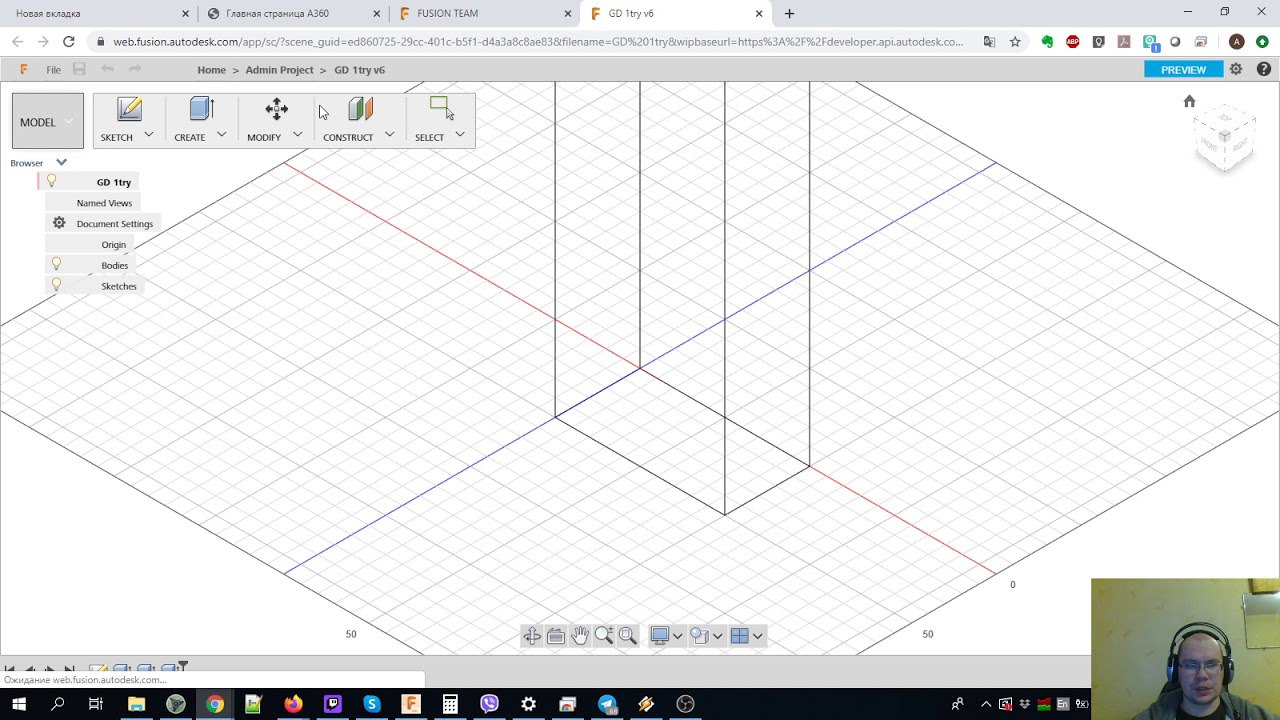Open the Windows Start menu
Screen dimensions: 1280x720
pyautogui.click(x=19, y=704)
